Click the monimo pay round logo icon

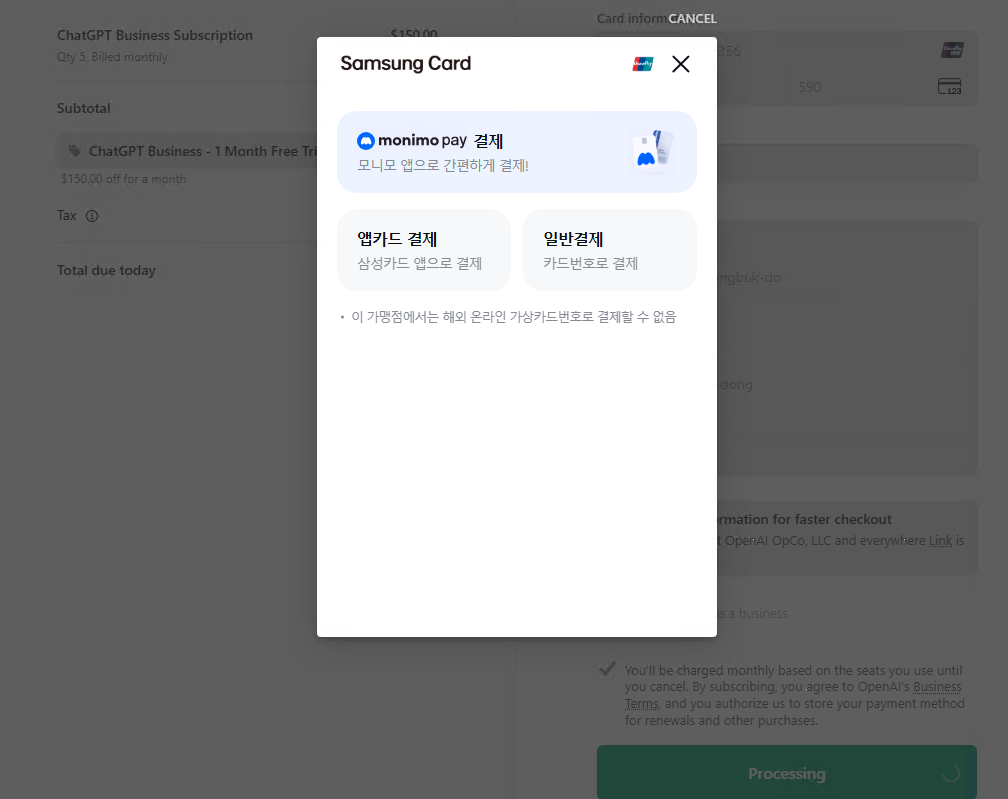click(366, 141)
